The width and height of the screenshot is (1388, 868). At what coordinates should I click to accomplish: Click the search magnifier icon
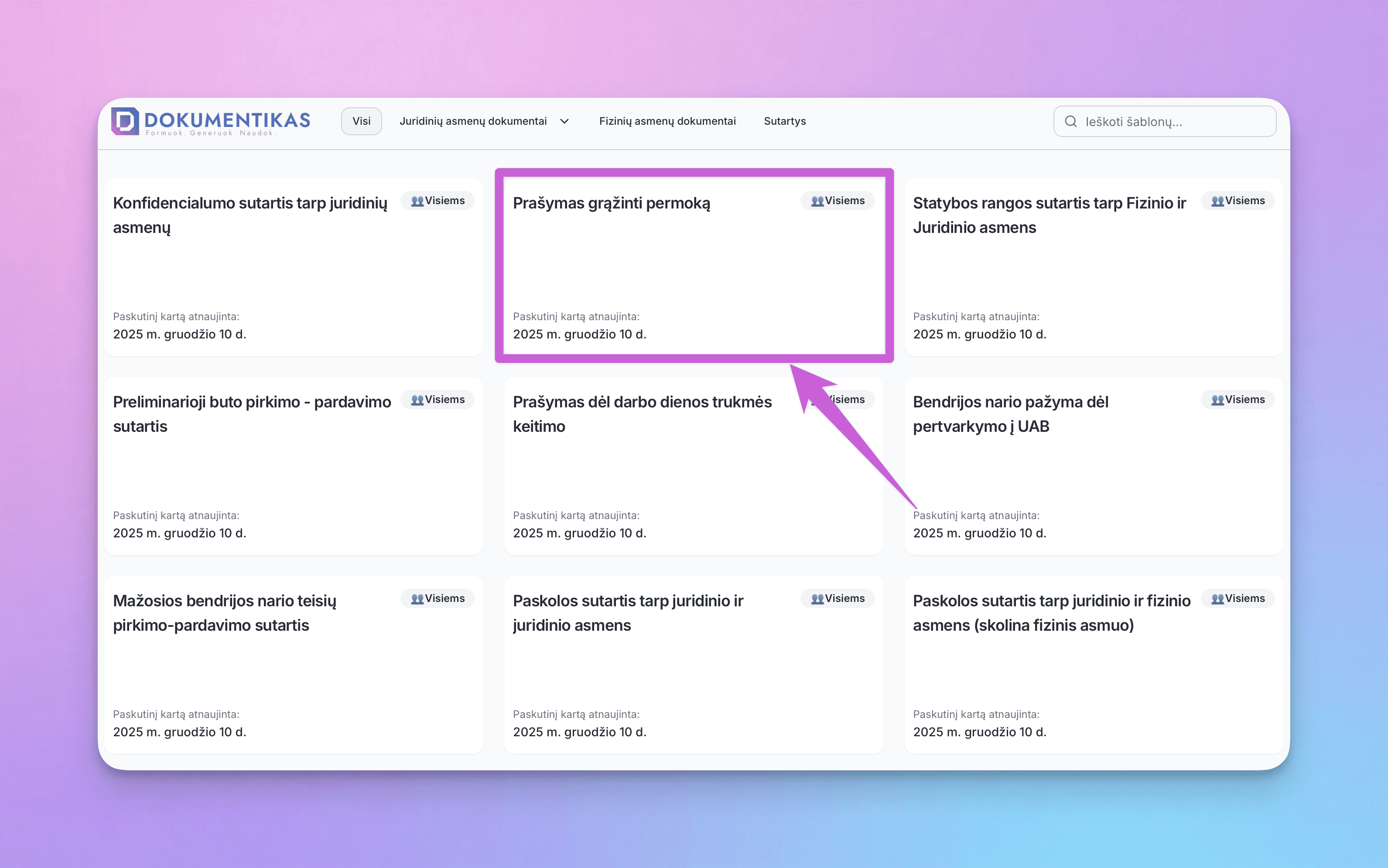pyautogui.click(x=1070, y=121)
